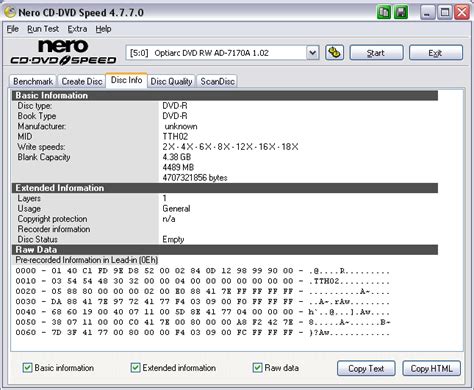Minimize the Nero CD-DVD Speed window
This screenshot has height=390, width=474.
[427, 13]
